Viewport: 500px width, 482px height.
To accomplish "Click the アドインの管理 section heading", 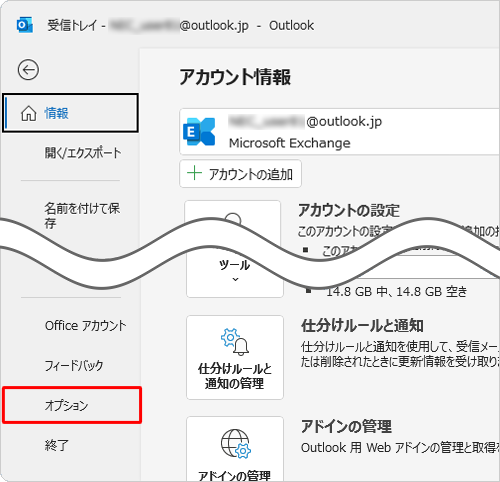I will tap(346, 426).
